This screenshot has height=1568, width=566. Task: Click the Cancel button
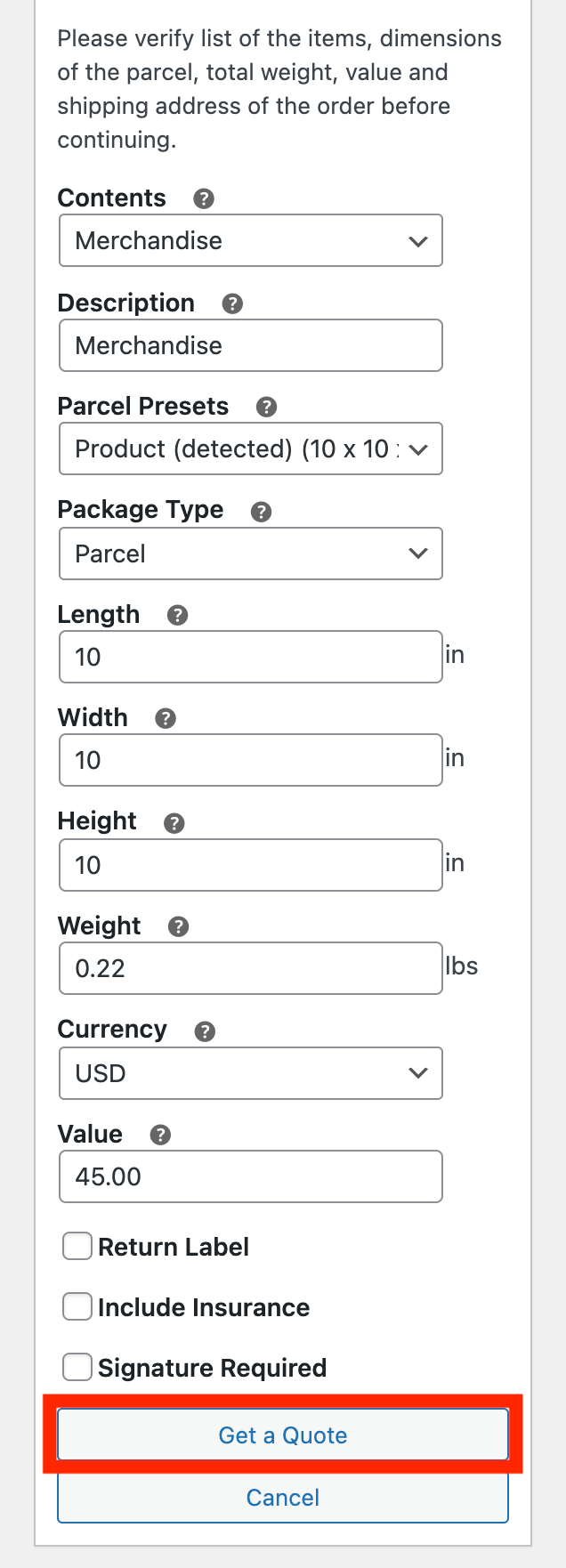click(282, 1497)
